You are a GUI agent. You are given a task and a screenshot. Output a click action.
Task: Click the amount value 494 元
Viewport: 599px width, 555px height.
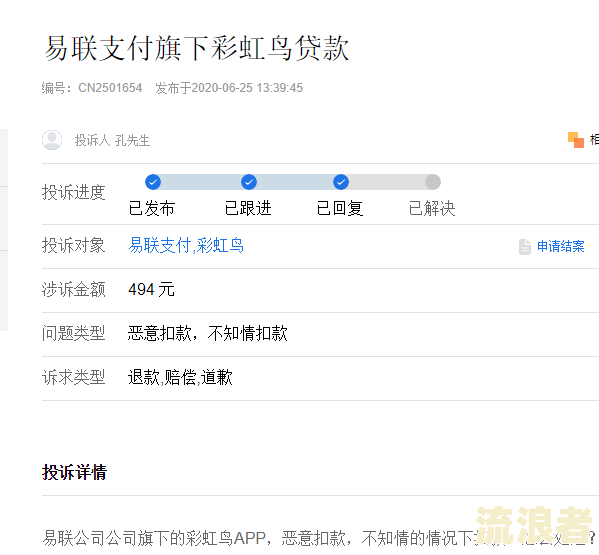[151, 289]
